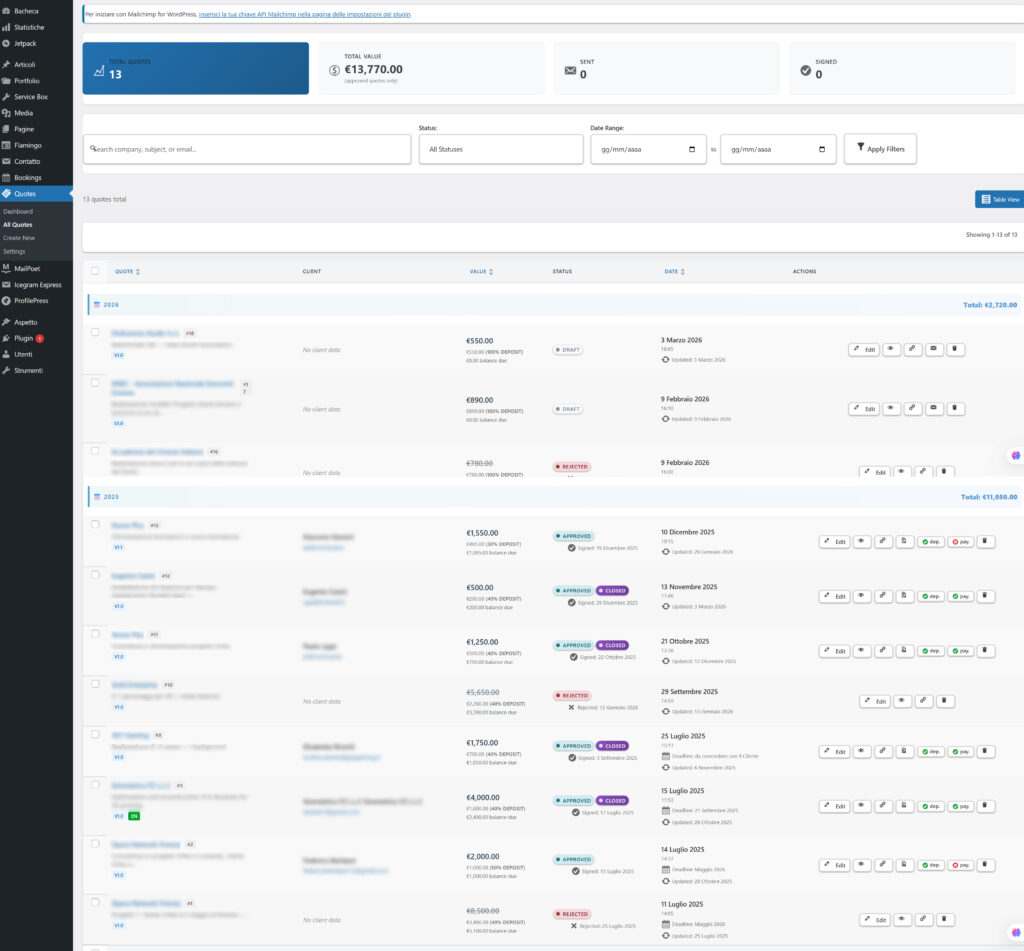1024x951 pixels.
Task: Open Quotes Settings submenu item
Action: (14, 251)
